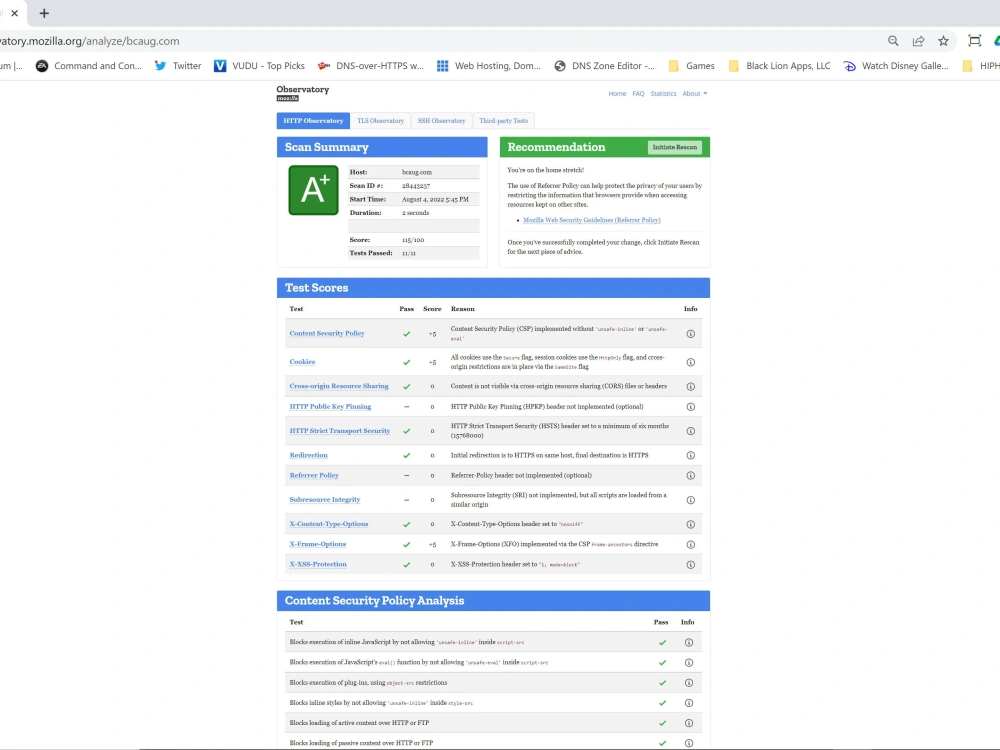Open Statistics in Observatory nav
The height and width of the screenshot is (750, 1000).
pos(663,94)
